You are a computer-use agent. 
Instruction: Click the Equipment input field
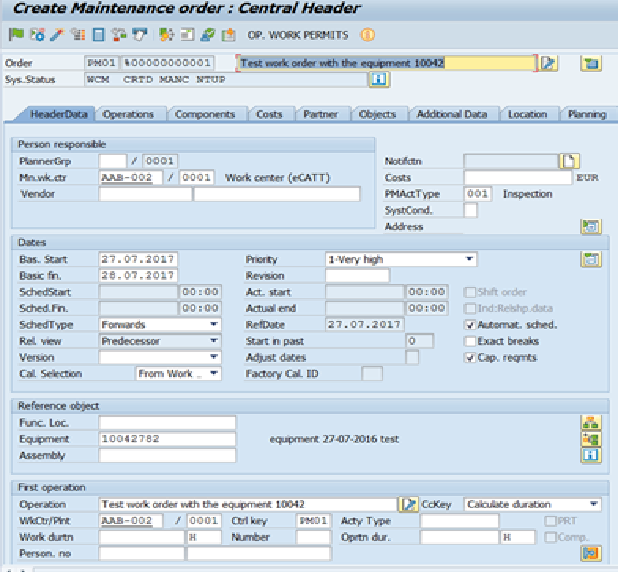click(167, 439)
